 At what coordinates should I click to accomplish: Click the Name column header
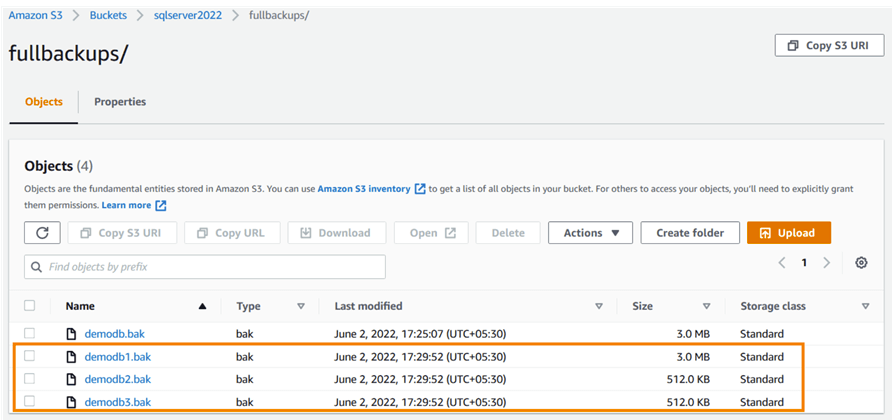coord(80,306)
